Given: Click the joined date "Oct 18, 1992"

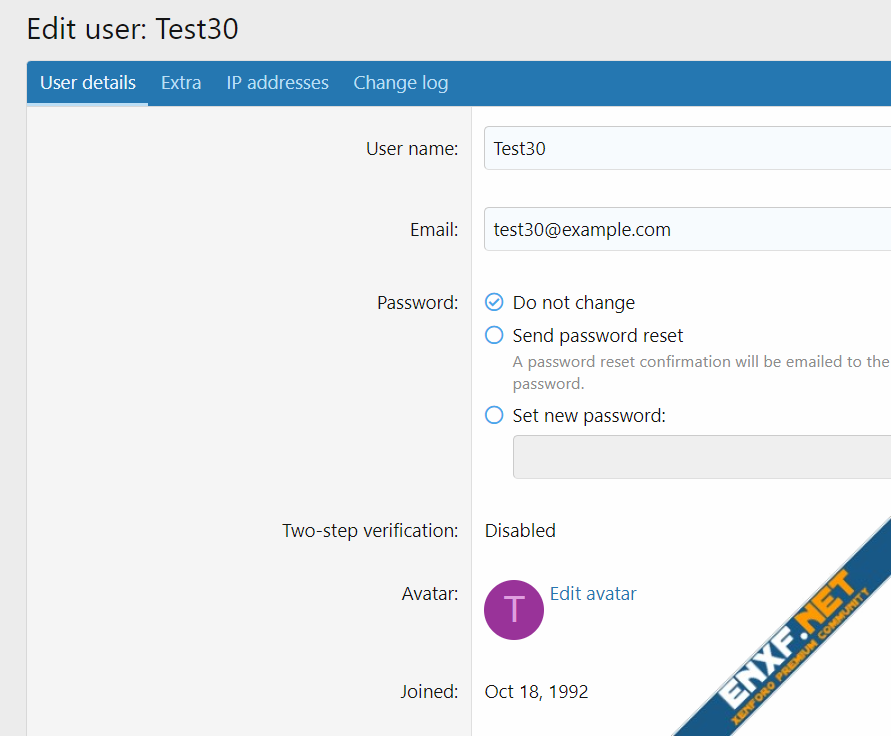Looking at the screenshot, I should click(x=536, y=691).
